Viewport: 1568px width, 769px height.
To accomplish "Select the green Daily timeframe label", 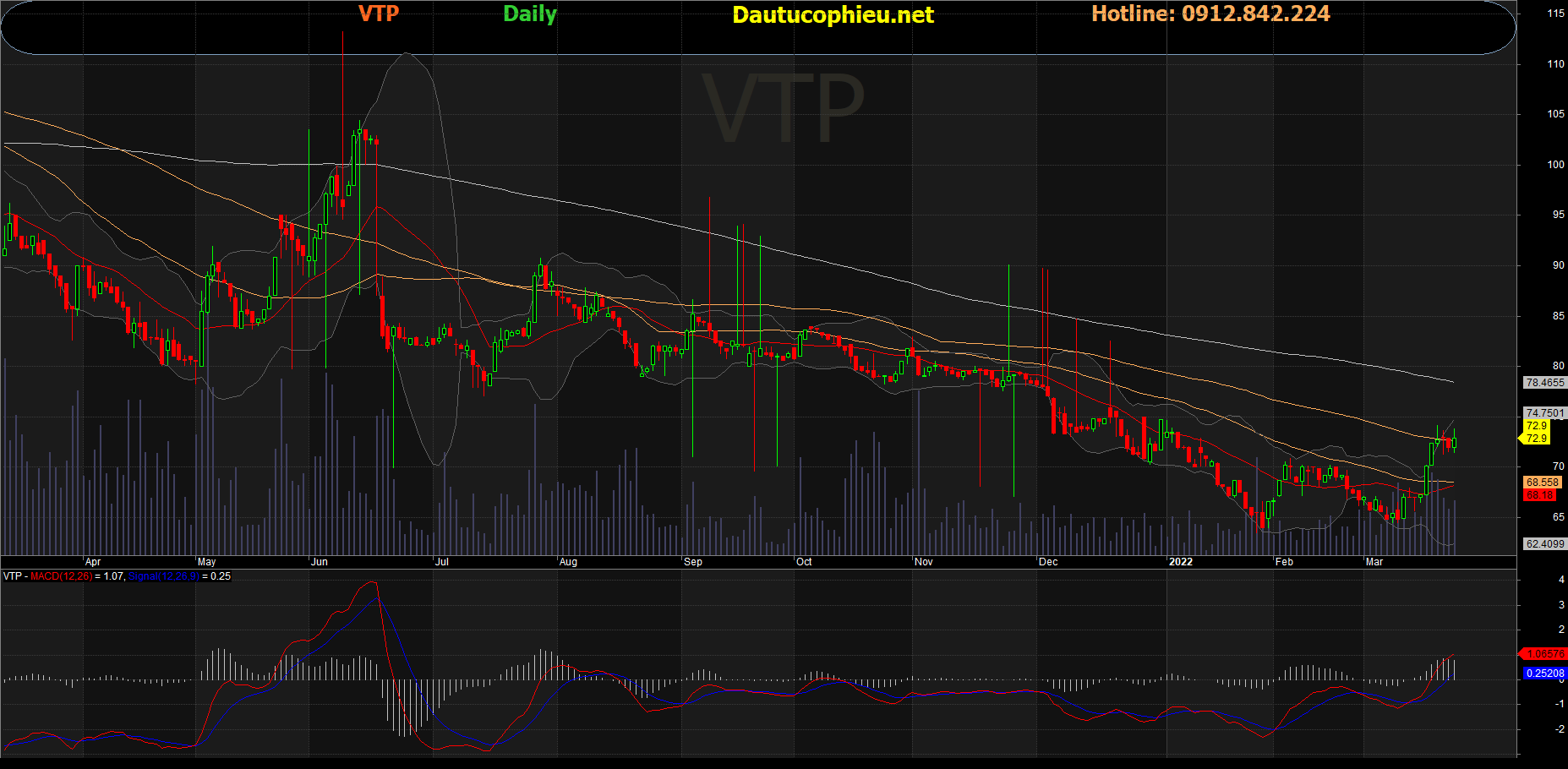I will (530, 14).
